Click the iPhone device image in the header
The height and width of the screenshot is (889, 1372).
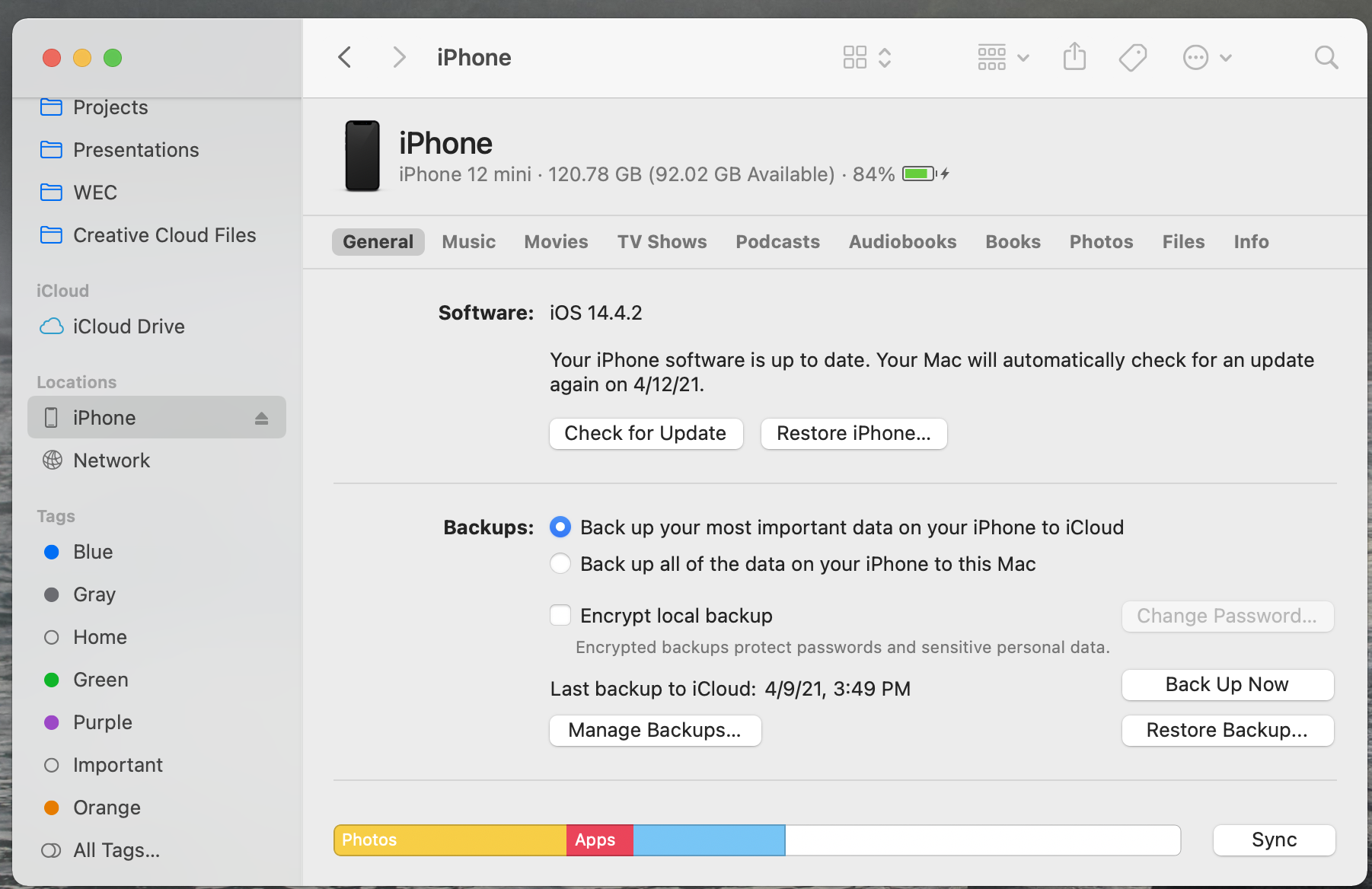pos(362,156)
